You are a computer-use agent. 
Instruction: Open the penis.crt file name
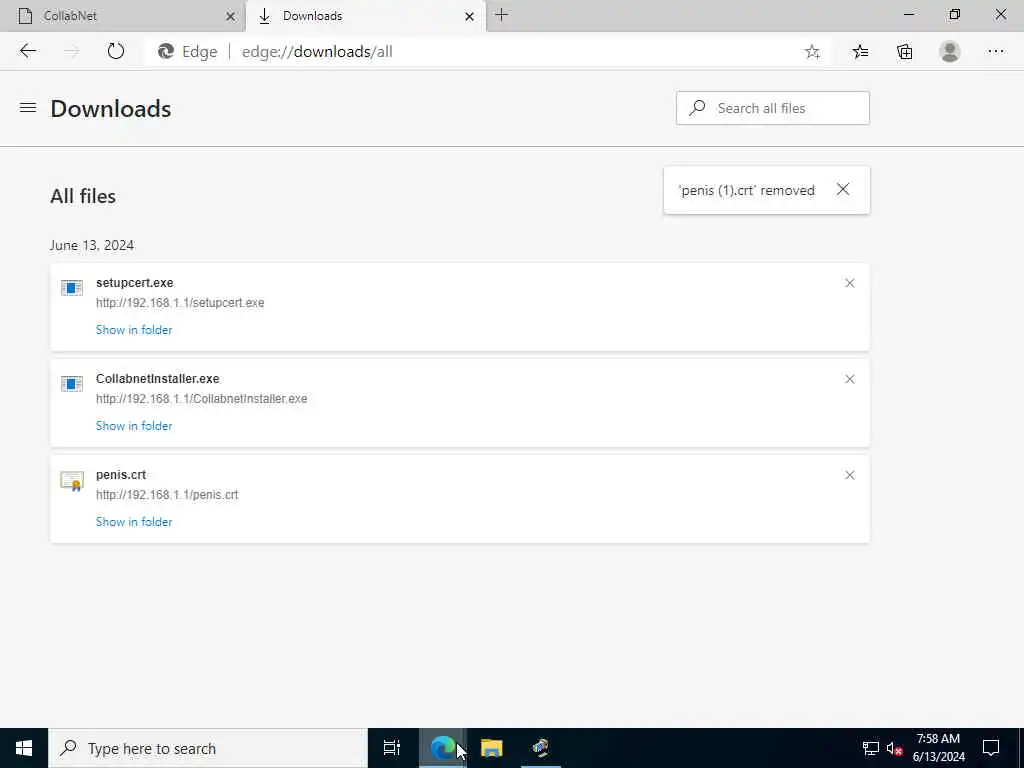(x=121, y=475)
